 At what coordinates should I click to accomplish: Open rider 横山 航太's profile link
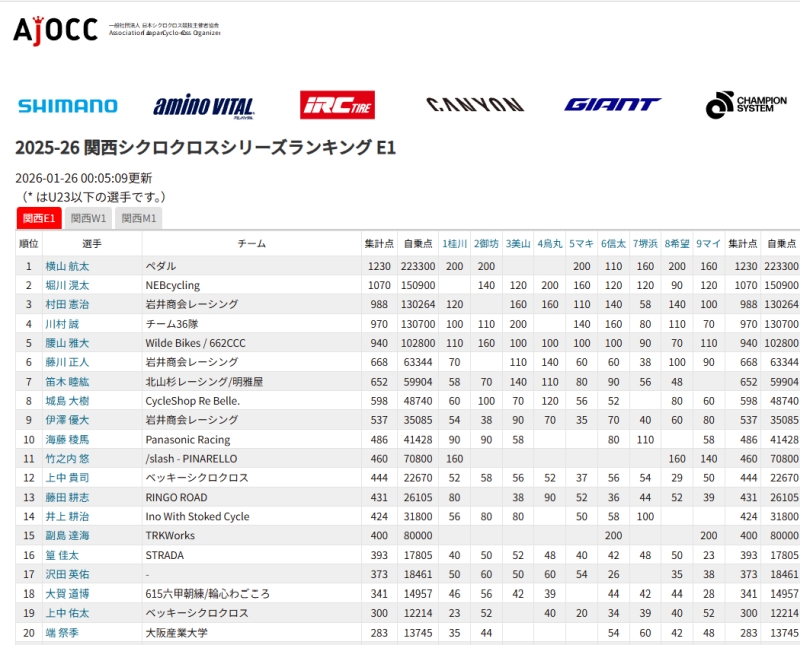coord(67,267)
